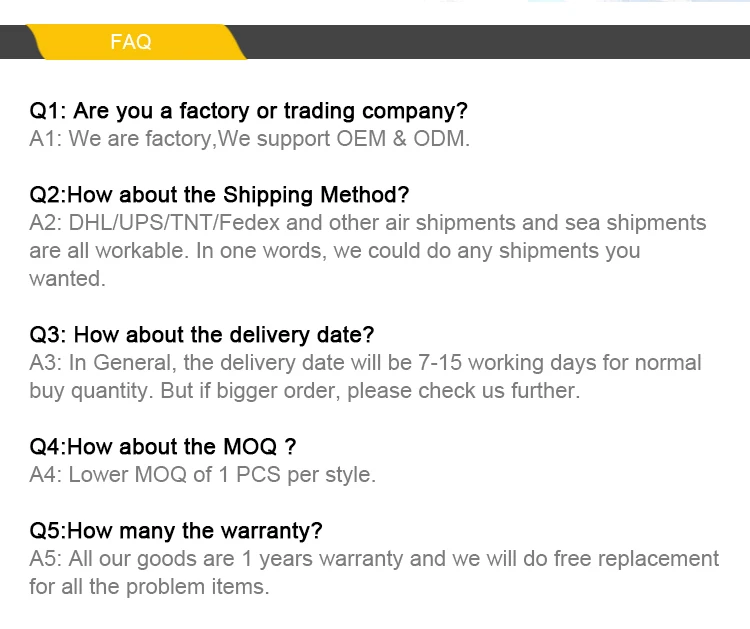750x629 pixels.
Task: Click the 'FAQ' text label
Action: click(x=130, y=42)
